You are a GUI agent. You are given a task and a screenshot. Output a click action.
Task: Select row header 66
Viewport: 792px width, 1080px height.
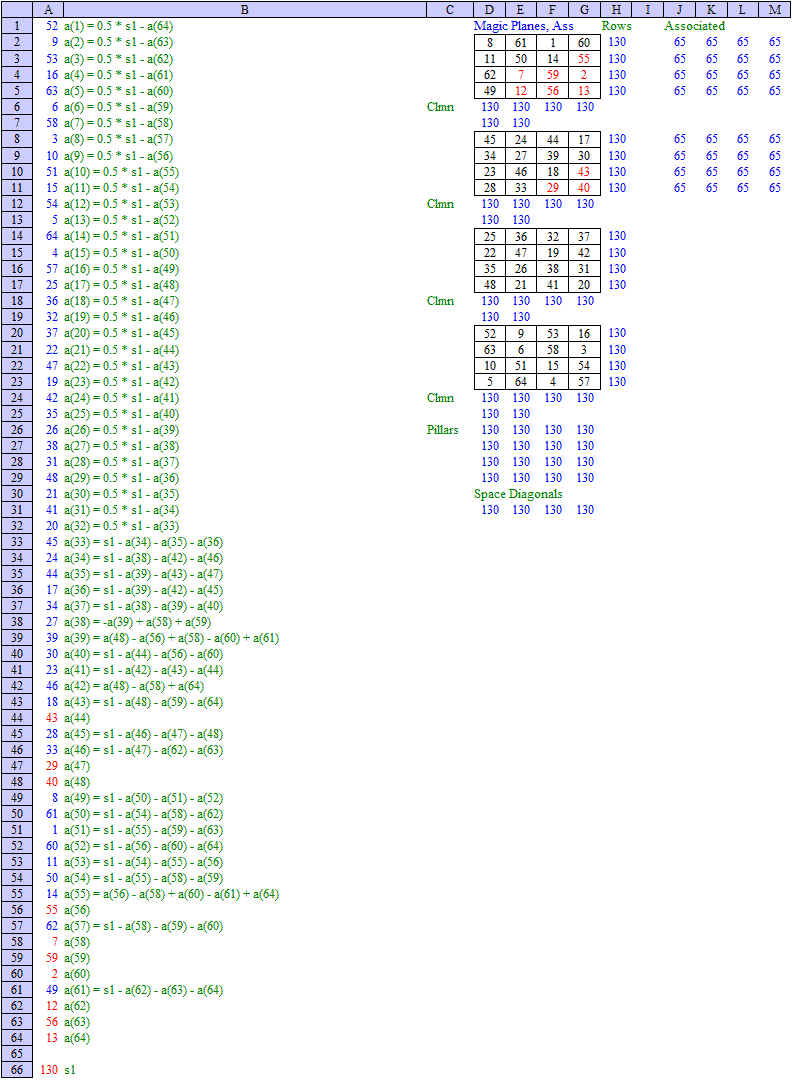[x=17, y=1070]
